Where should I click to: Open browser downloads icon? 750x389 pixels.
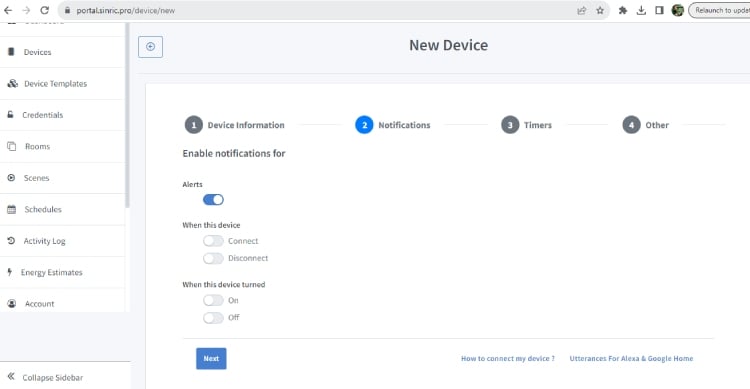pos(641,11)
